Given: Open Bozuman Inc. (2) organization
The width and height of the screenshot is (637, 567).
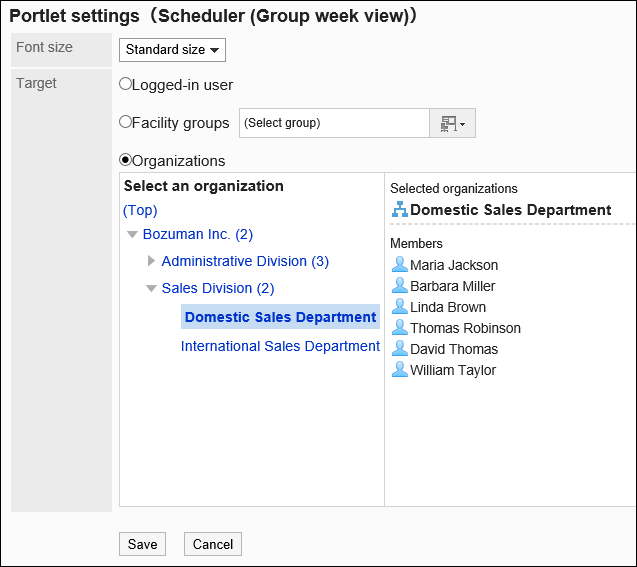Looking at the screenshot, I should (198, 234).
